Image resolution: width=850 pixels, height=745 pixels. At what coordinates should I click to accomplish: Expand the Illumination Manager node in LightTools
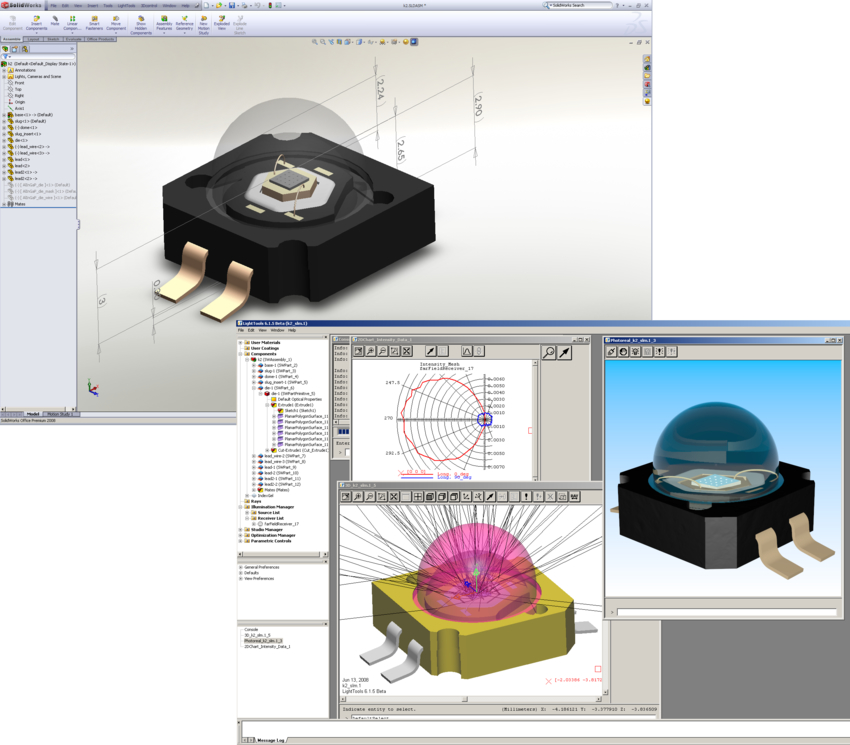pyautogui.click(x=239, y=507)
